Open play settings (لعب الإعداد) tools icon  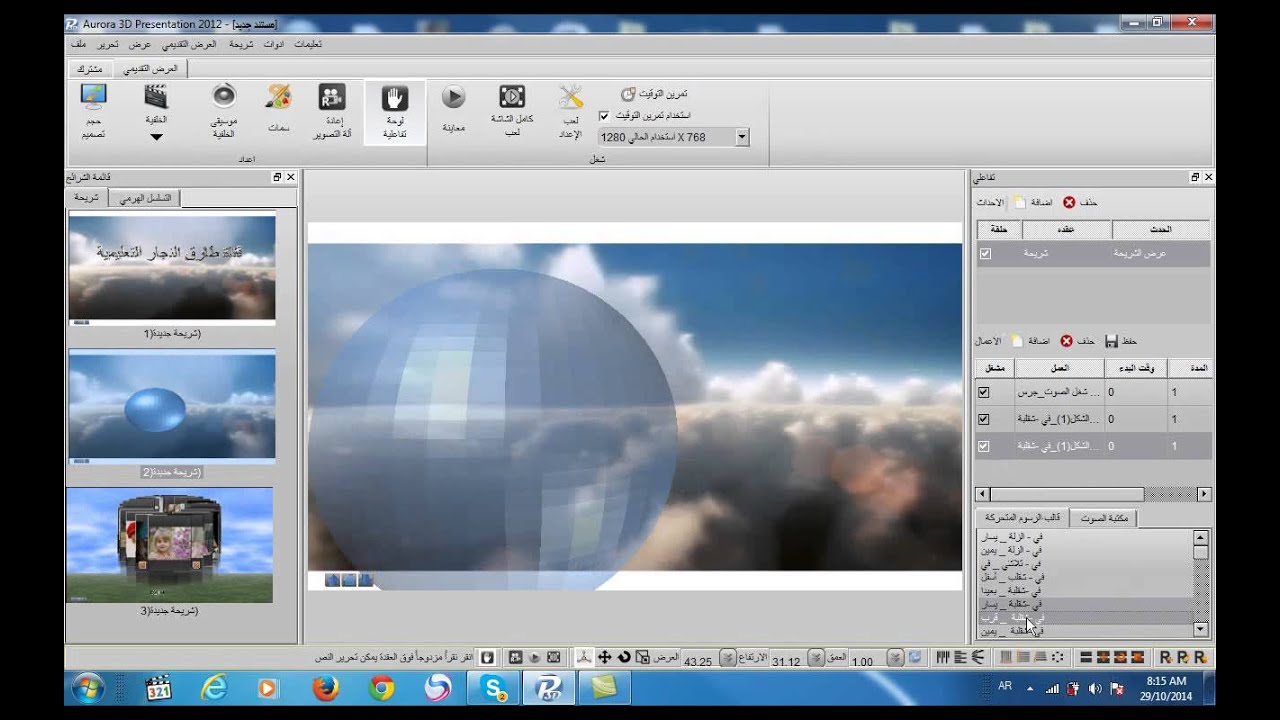[571, 110]
